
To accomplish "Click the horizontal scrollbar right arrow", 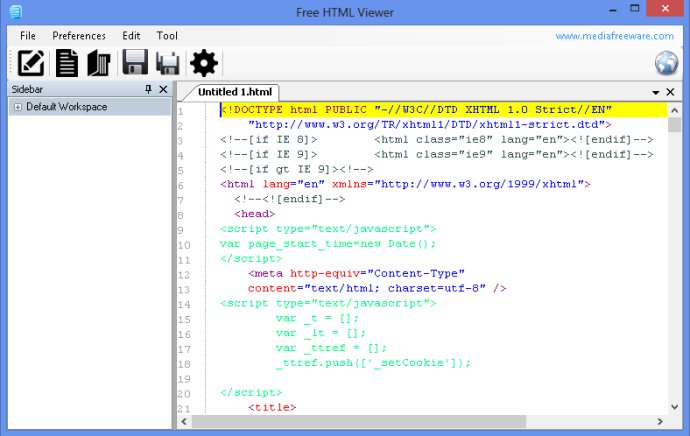I will point(660,421).
